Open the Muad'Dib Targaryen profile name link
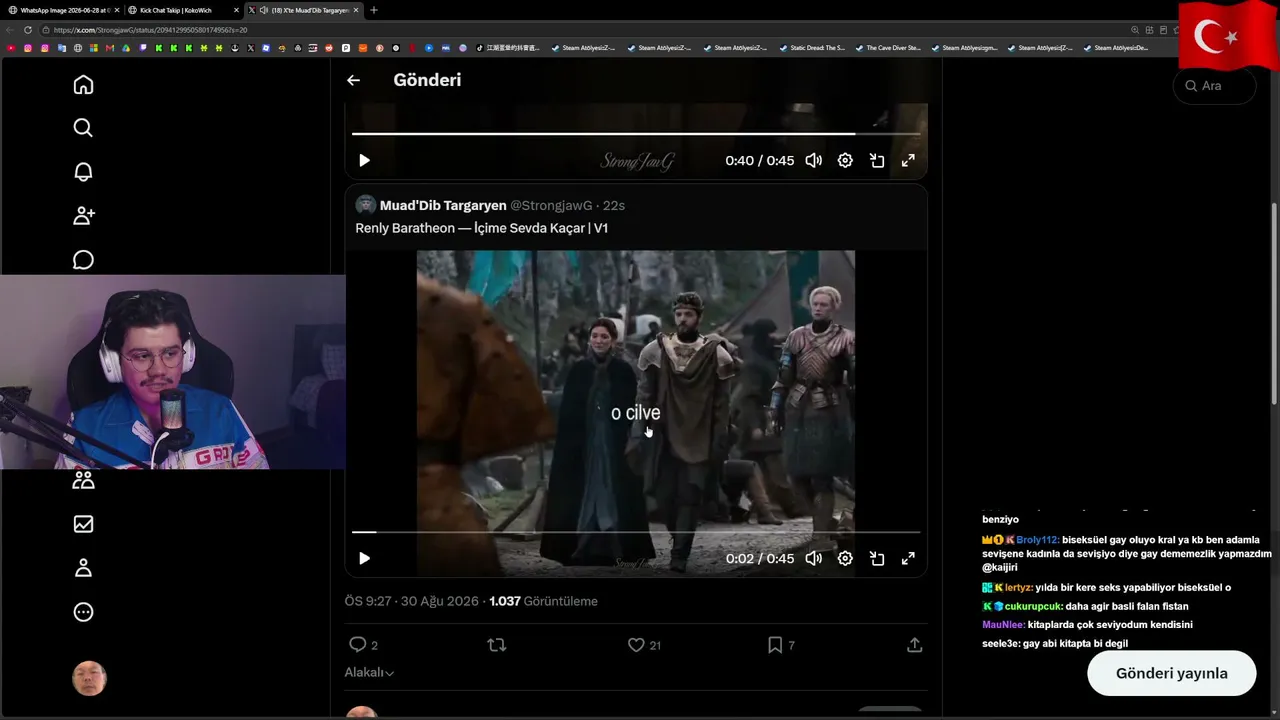The height and width of the screenshot is (720, 1280). (443, 205)
